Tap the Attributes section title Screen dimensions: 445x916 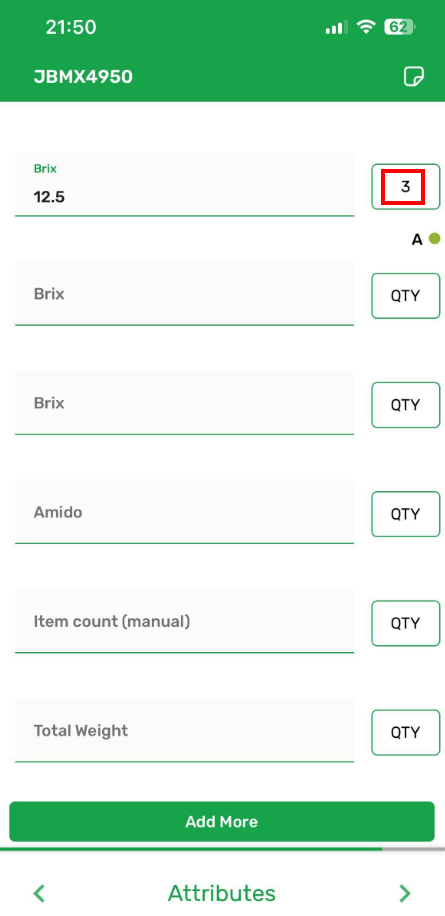[222, 893]
